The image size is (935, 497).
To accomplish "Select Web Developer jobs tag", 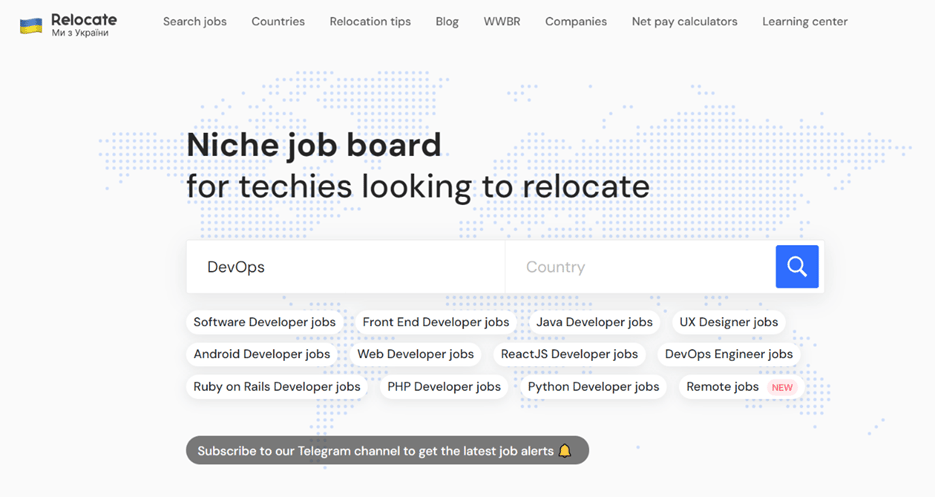I will [416, 354].
